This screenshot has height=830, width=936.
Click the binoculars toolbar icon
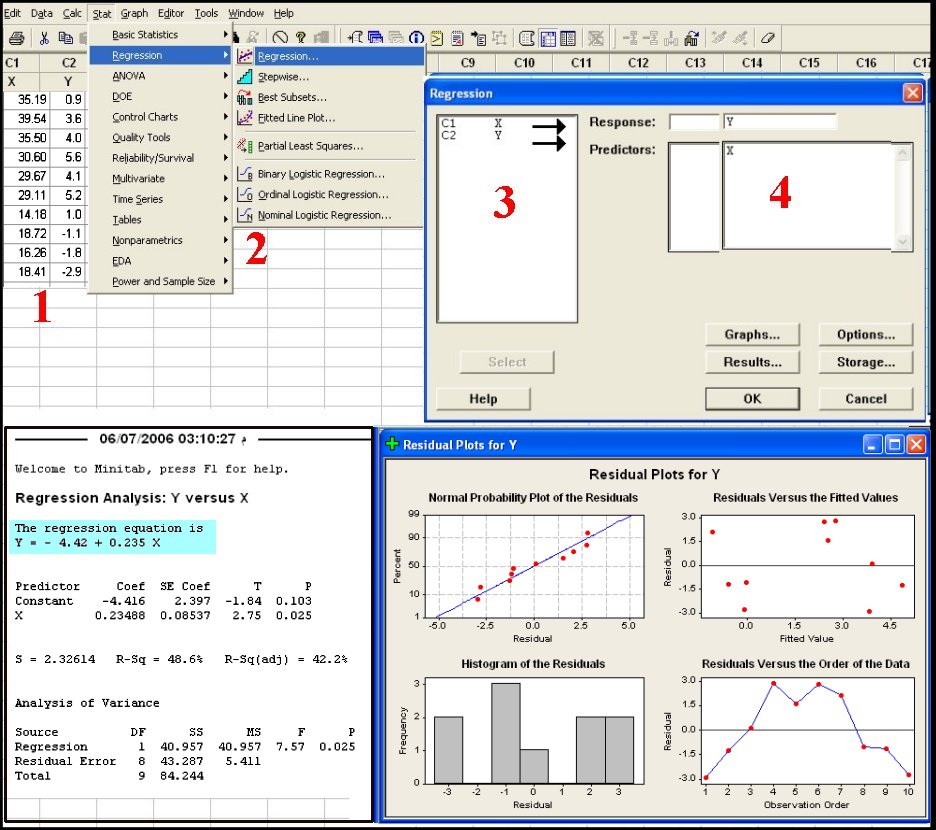[x=691, y=38]
